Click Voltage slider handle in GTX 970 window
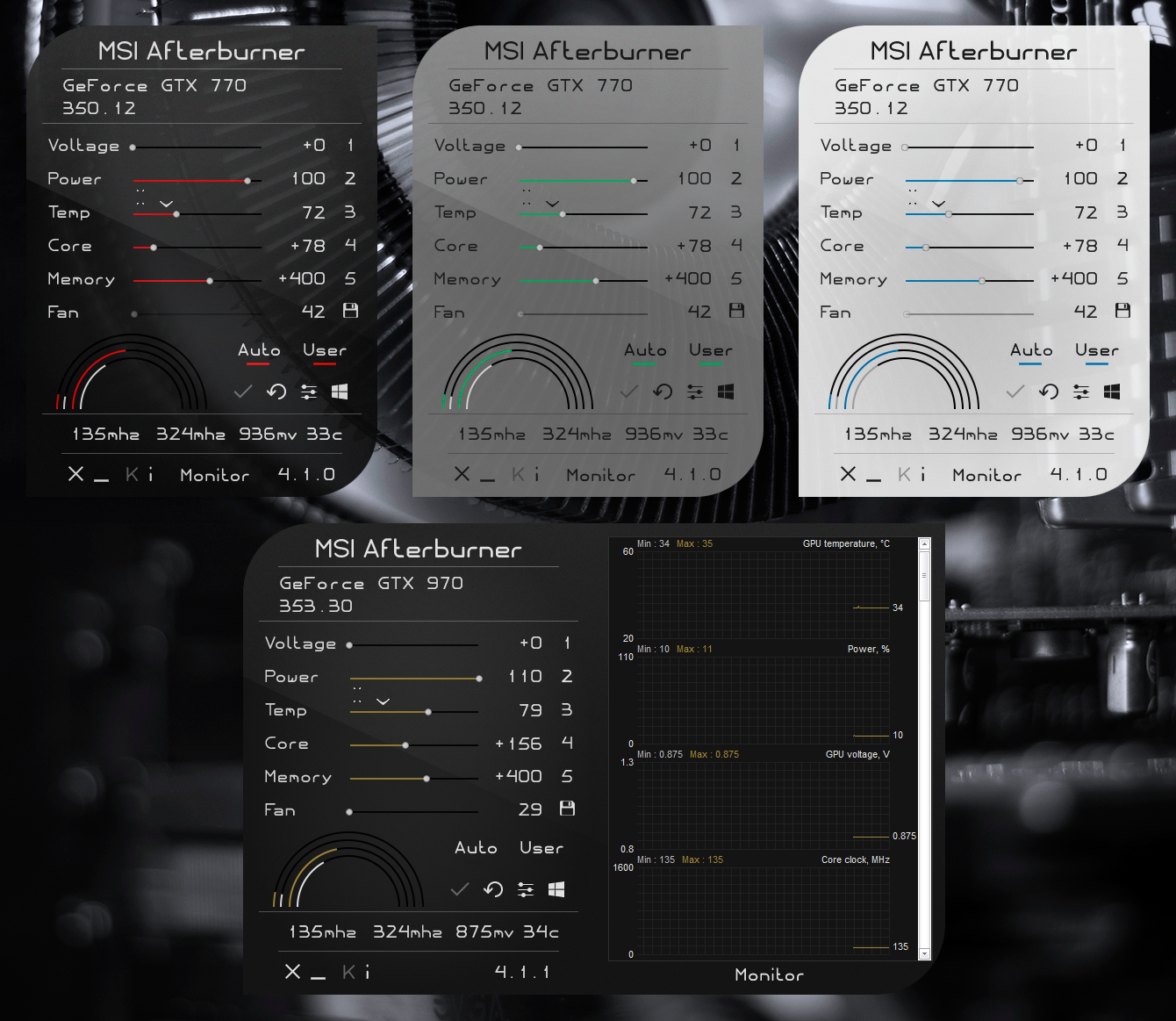The image size is (1176, 1021). (x=349, y=645)
